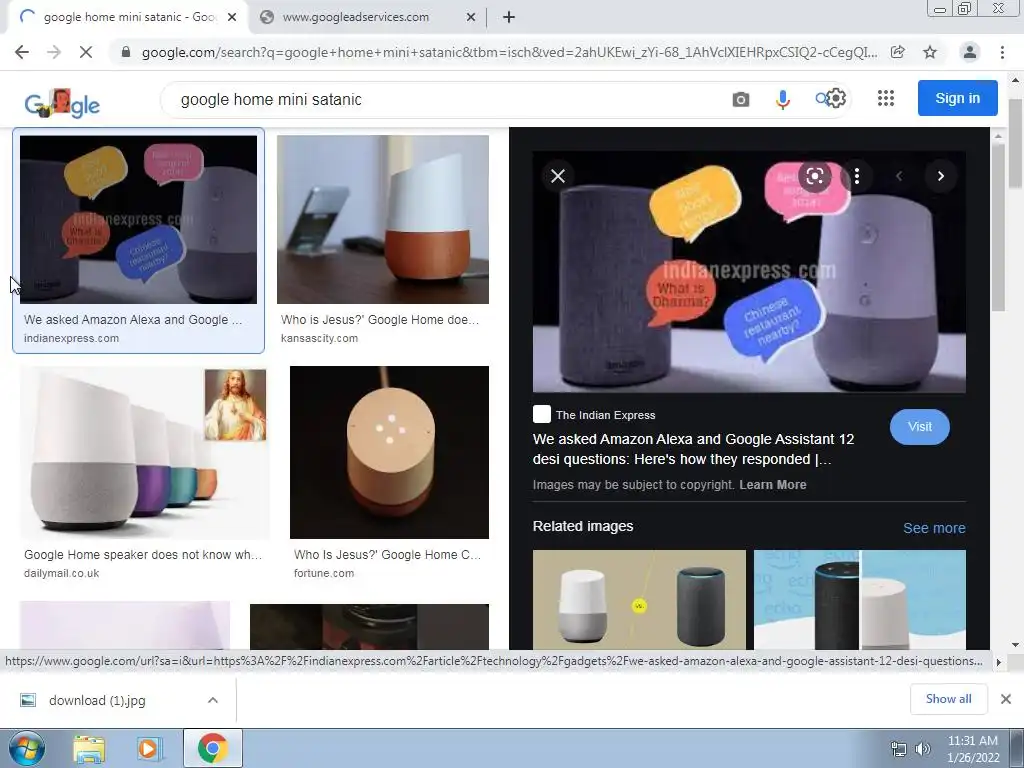Open preview panel more options dots

point(857,176)
